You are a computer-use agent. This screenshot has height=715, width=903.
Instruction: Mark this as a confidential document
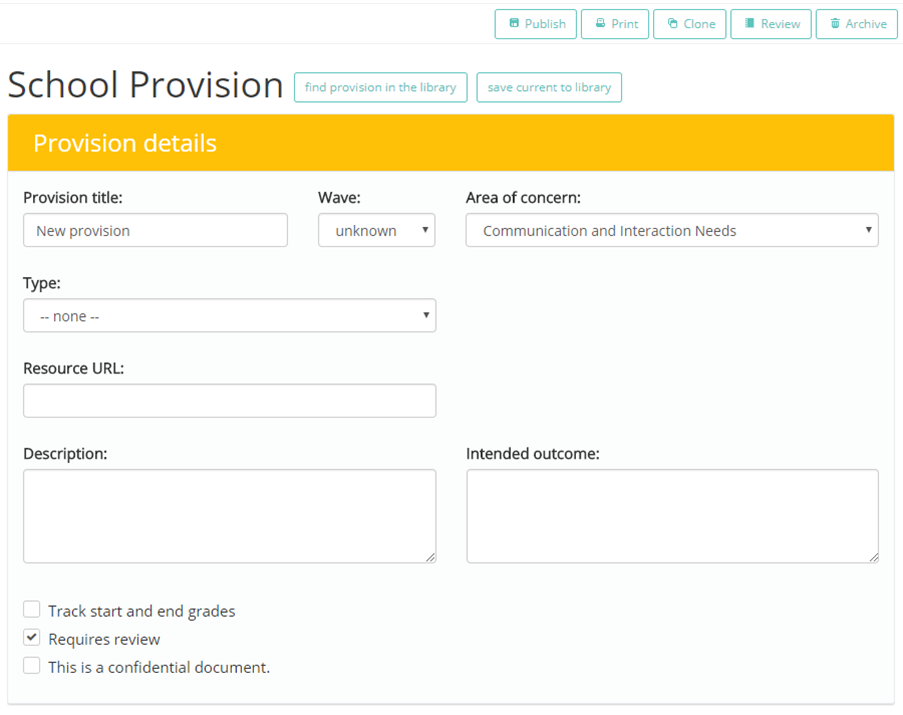point(31,665)
